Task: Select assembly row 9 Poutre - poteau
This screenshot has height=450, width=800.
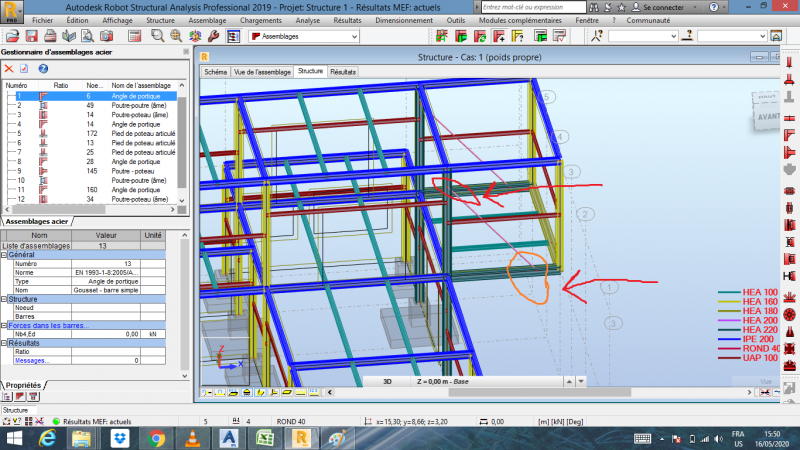Action: coord(90,171)
